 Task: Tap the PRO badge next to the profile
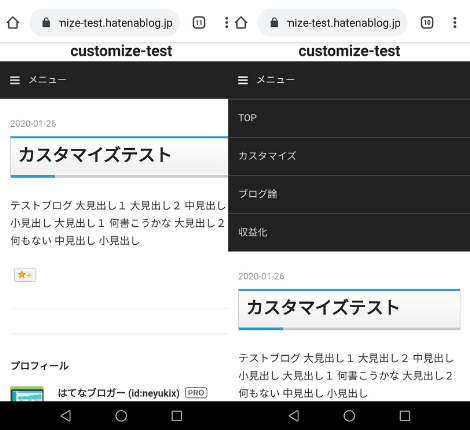pyautogui.click(x=196, y=393)
